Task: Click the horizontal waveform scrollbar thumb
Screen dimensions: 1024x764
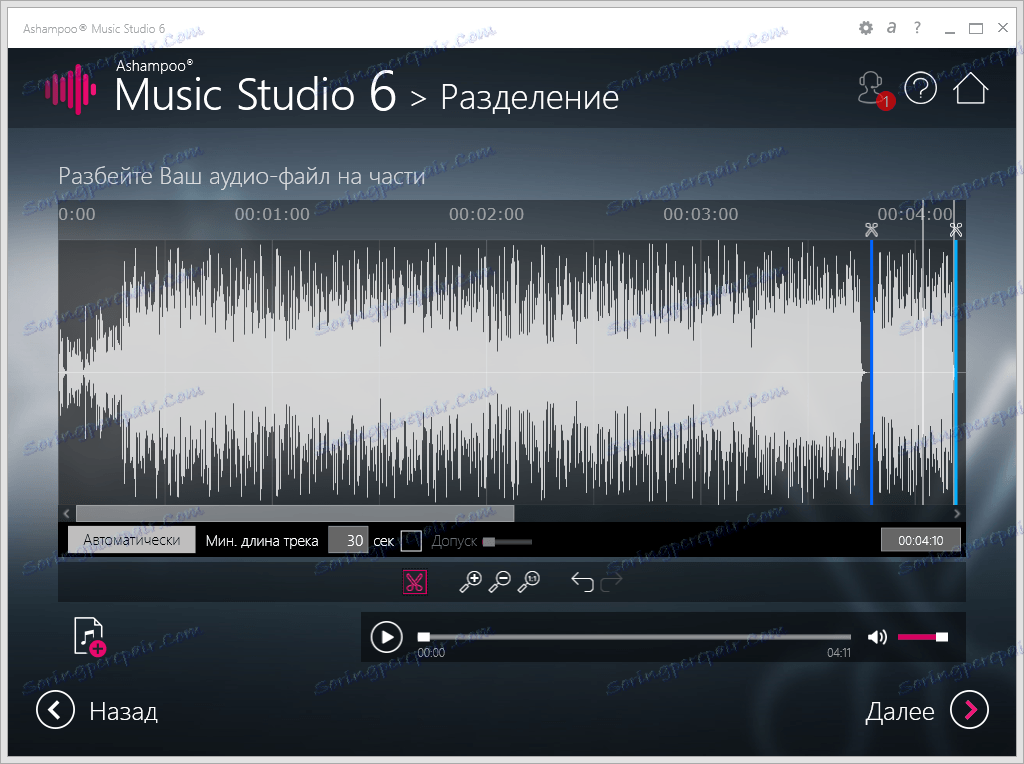Action: (x=295, y=513)
